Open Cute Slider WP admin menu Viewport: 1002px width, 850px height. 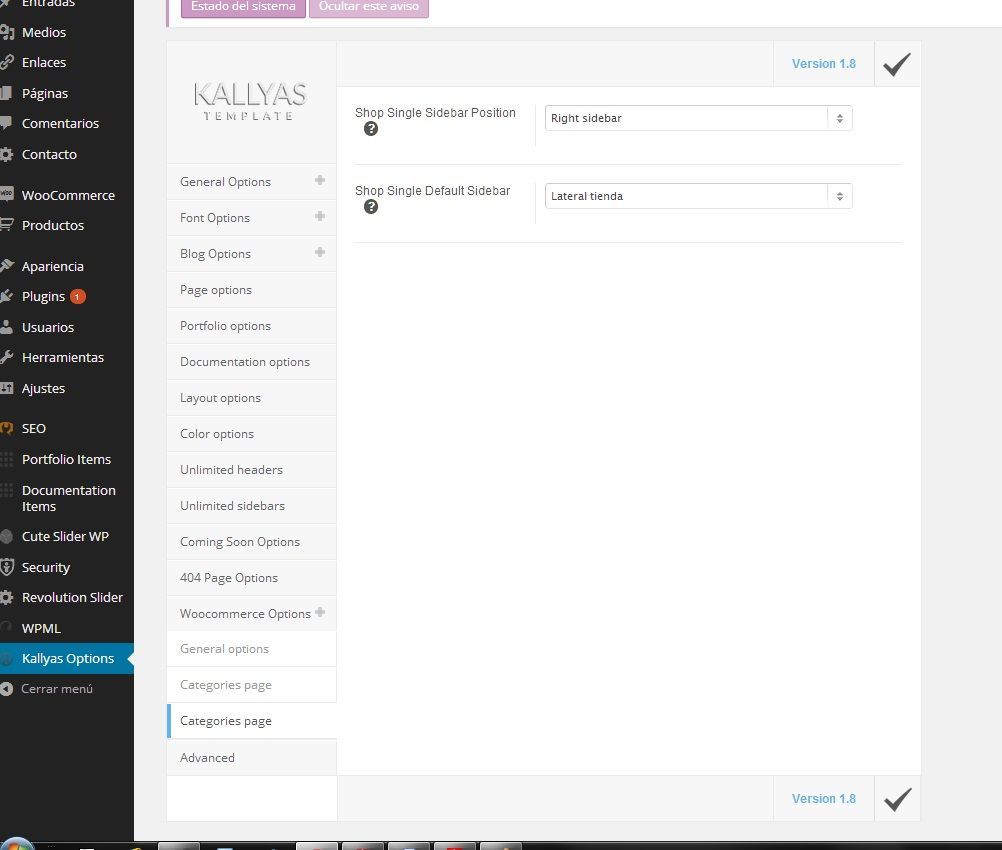click(x=66, y=536)
